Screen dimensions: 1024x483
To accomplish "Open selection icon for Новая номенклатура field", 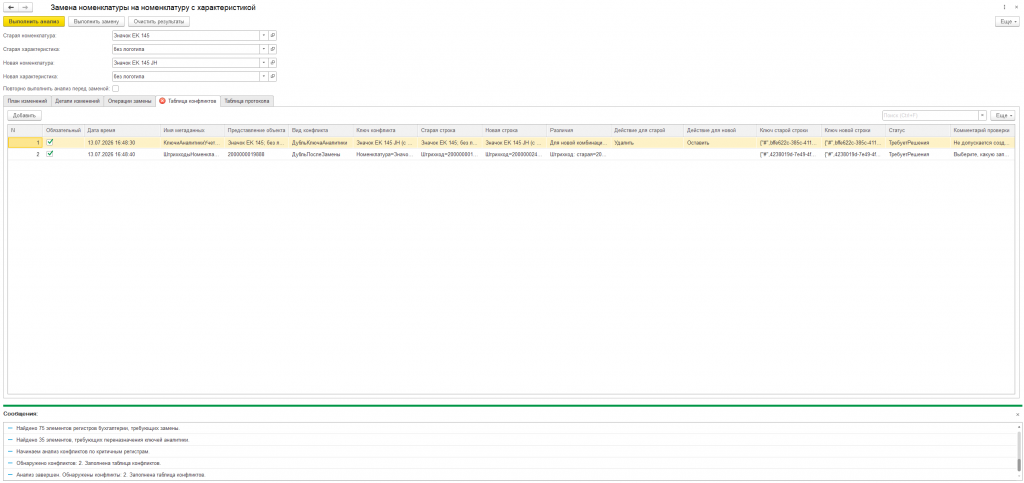I will point(273,63).
